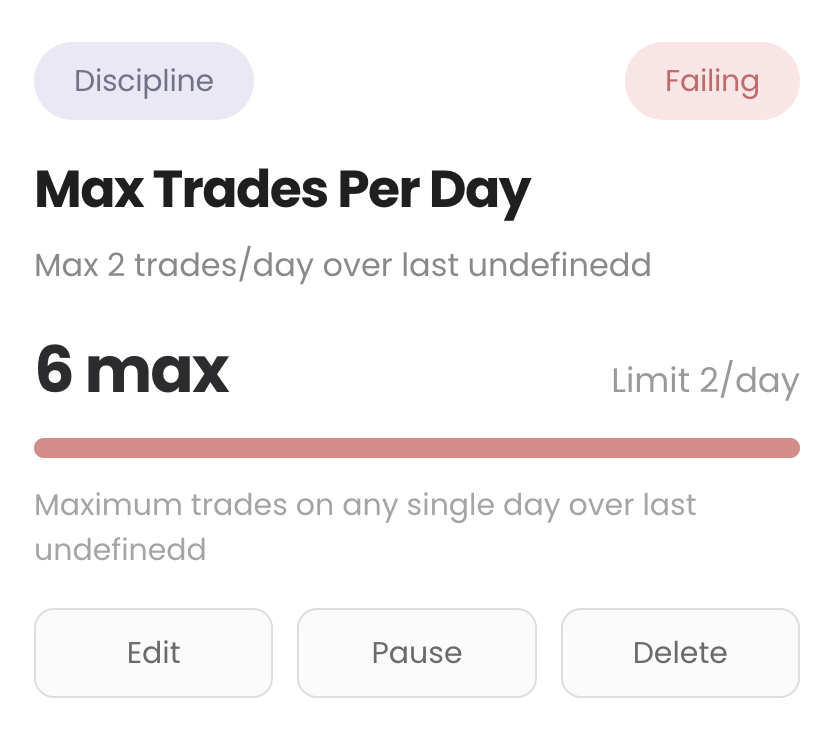Pause the Max Trades Per Day rule
This screenshot has width=834, height=734.
coord(416,653)
